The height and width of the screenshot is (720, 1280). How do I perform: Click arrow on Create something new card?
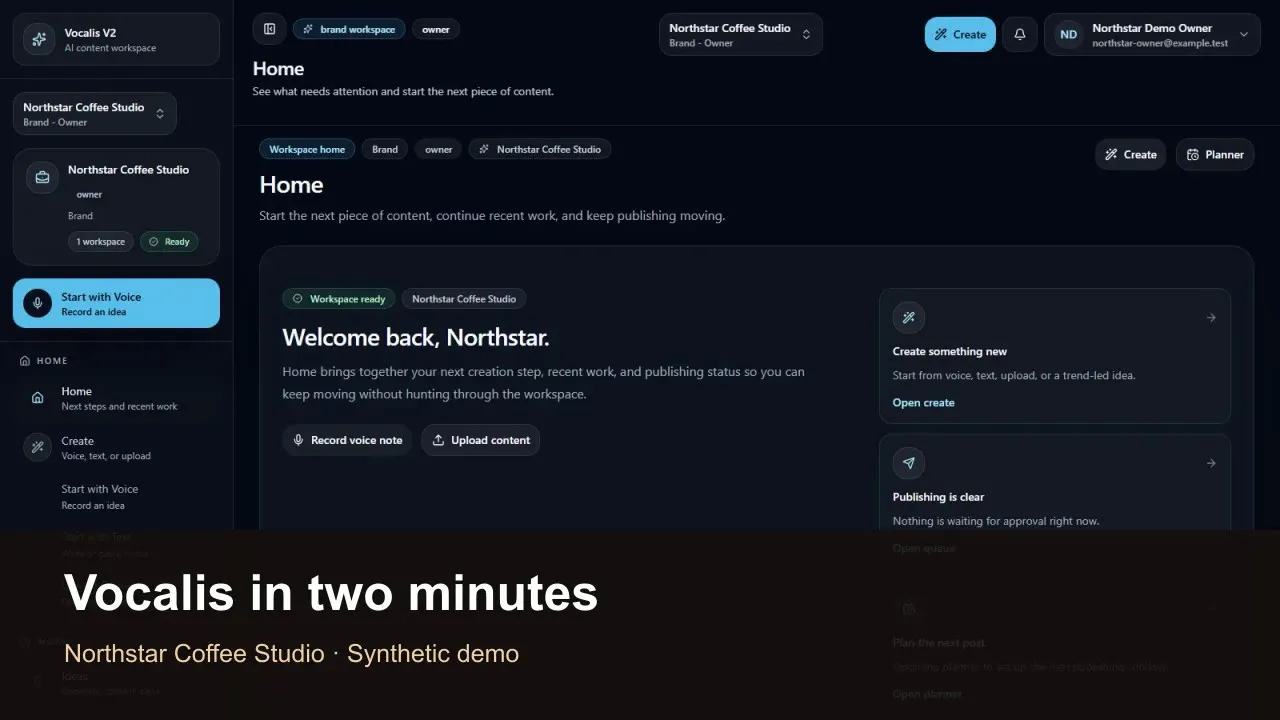(x=1211, y=318)
